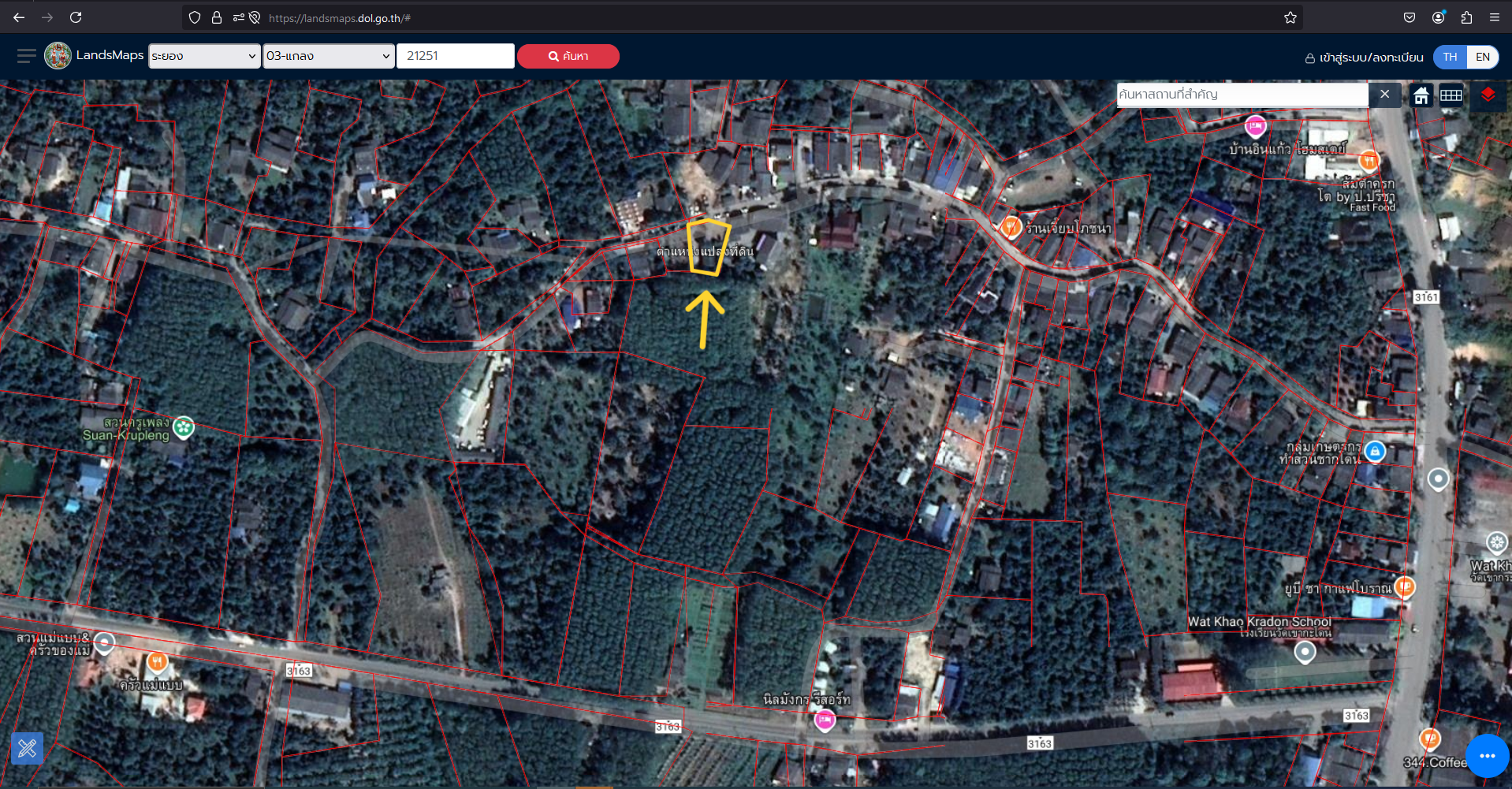
Task: Expand the 03-แกลง district dropdown
Action: tap(329, 56)
